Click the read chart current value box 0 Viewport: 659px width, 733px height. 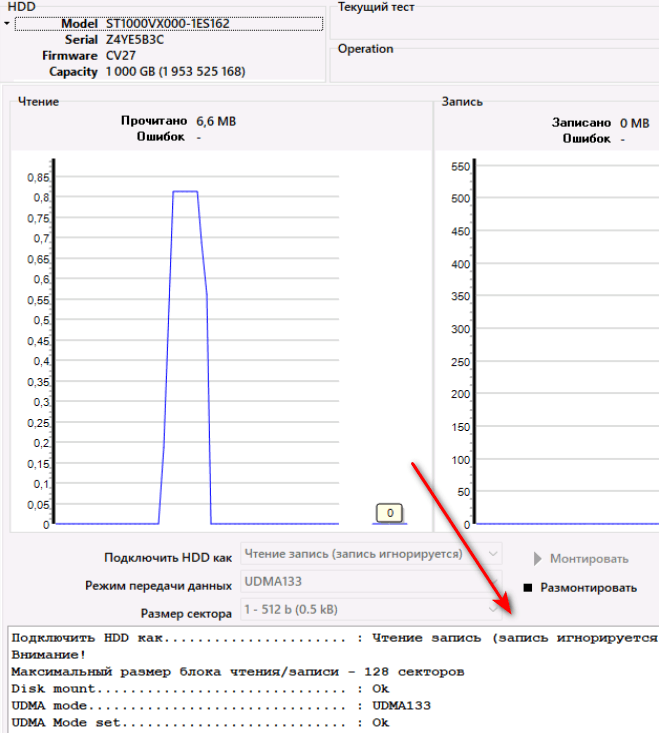pos(390,513)
